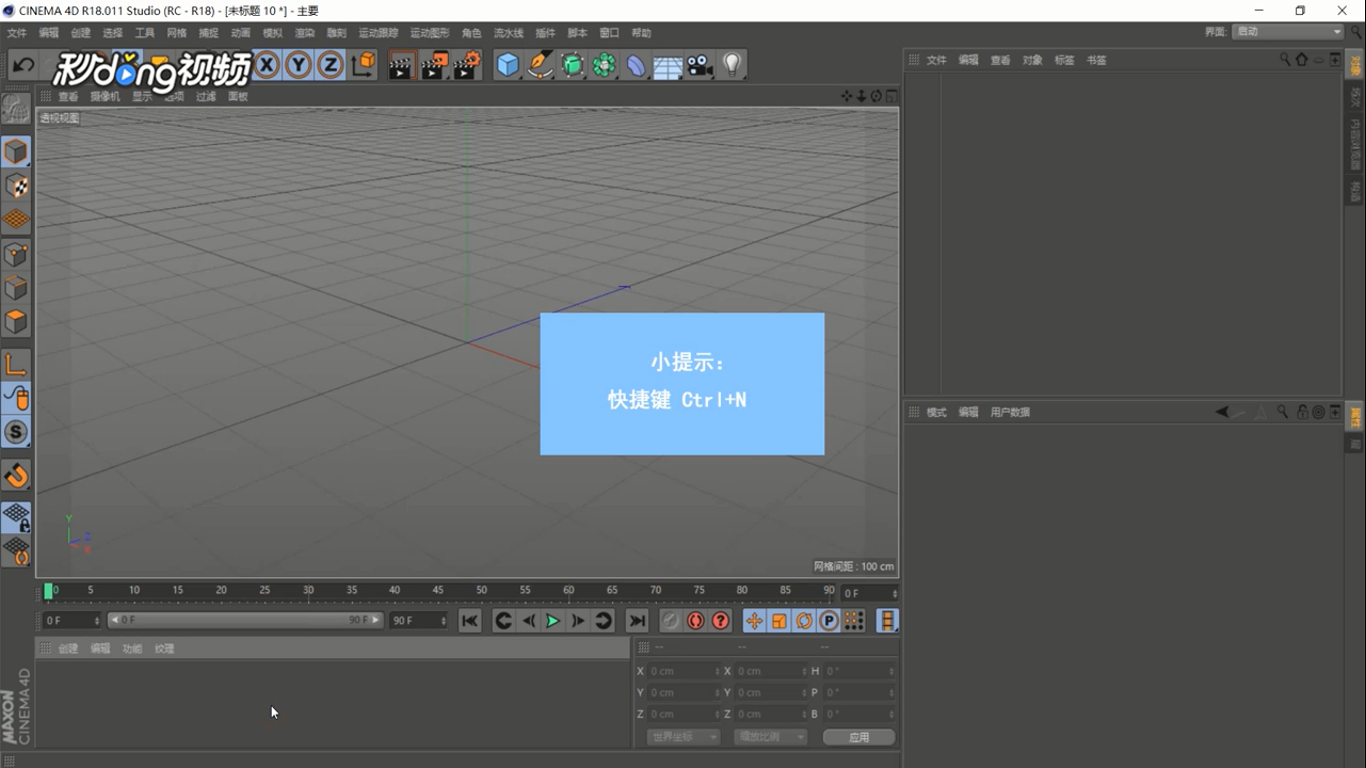Step to previous frame

click(x=528, y=621)
